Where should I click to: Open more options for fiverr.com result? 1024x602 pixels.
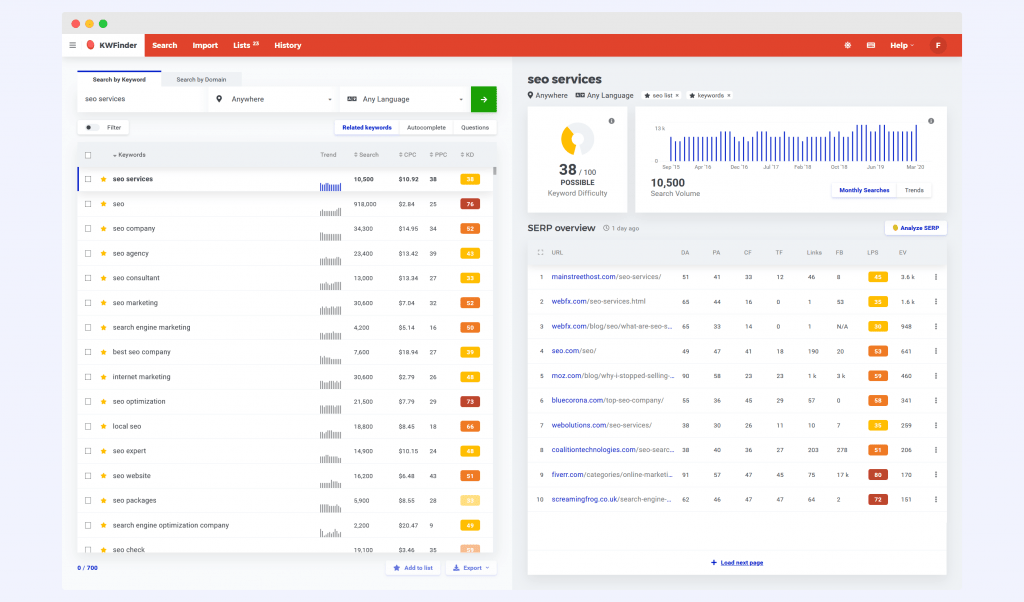pos(936,475)
